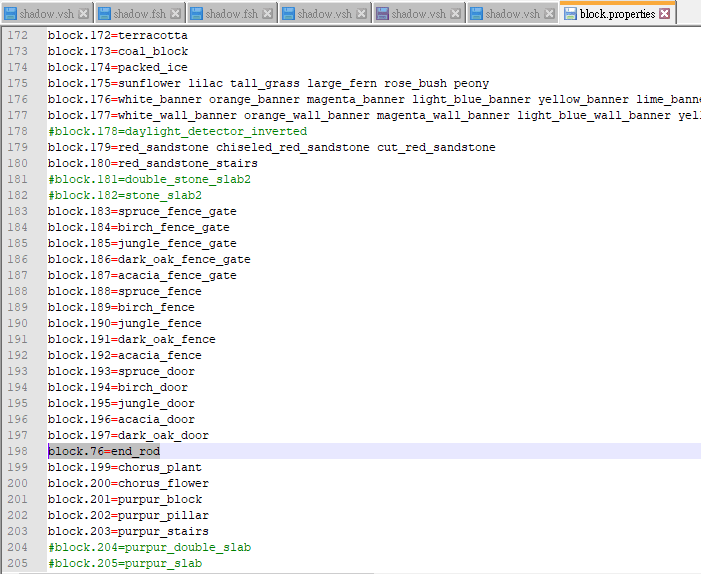
Task: Click the block.197=dark_oak_door line
Action: 128,435
